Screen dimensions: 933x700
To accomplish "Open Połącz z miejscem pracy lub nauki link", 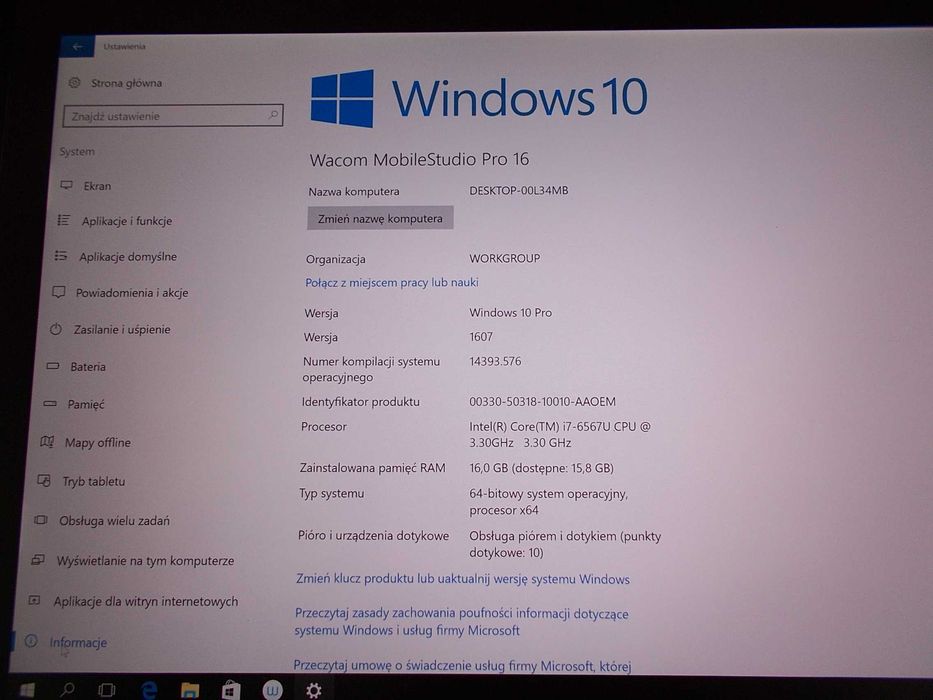I will click(x=392, y=283).
